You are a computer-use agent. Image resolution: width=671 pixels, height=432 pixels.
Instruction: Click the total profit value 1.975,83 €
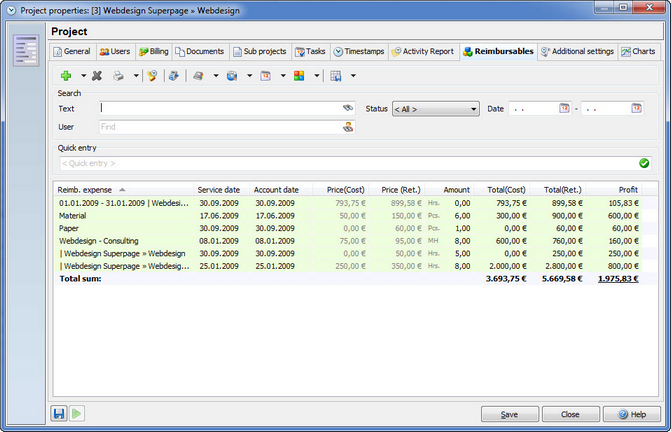(x=618, y=278)
